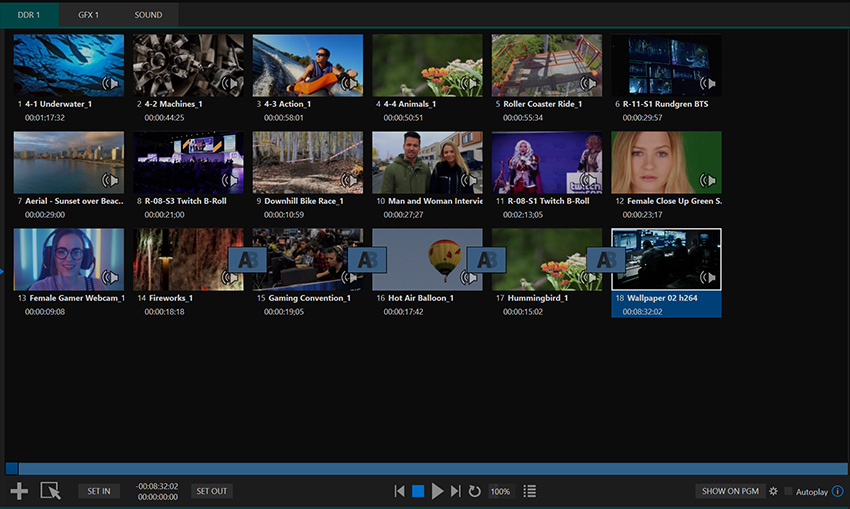Jump to the previous clip
Viewport: 850px width, 509px height.
pyautogui.click(x=399, y=491)
